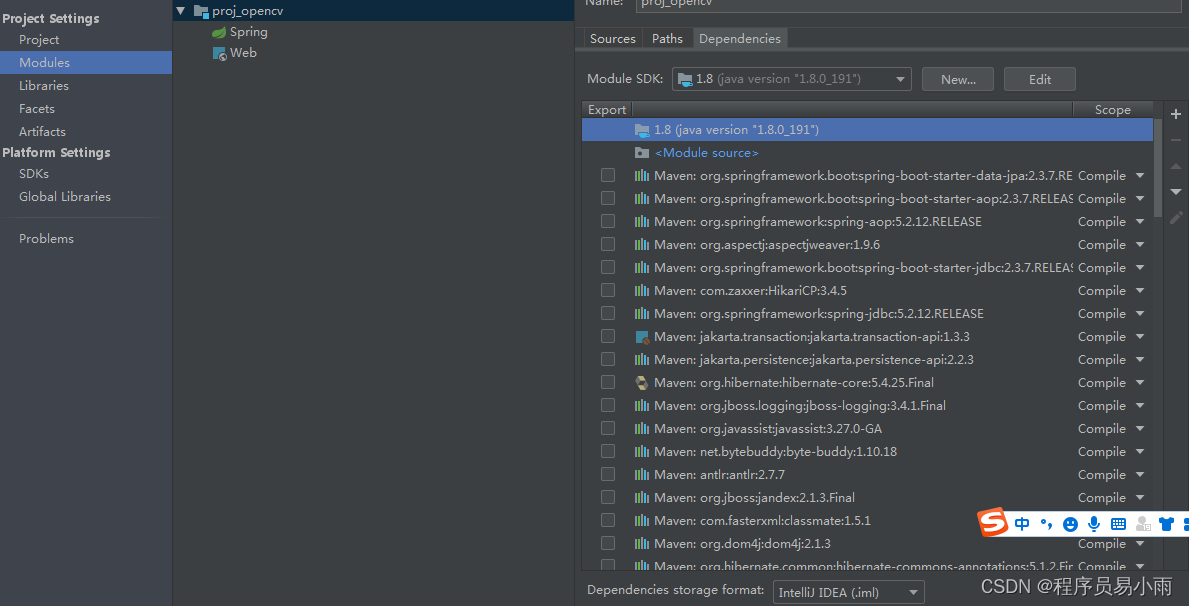The height and width of the screenshot is (606, 1189).
Task: Click the New... SDK button
Action: (958, 79)
